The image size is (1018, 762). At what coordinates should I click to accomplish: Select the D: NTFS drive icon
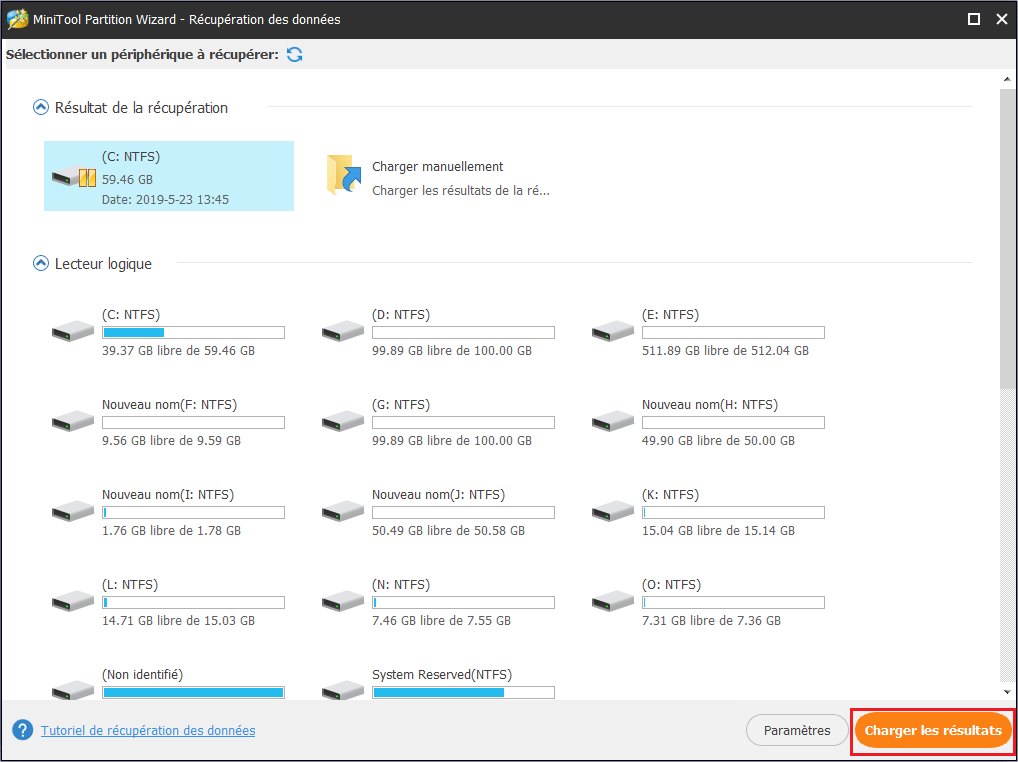pyautogui.click(x=343, y=330)
